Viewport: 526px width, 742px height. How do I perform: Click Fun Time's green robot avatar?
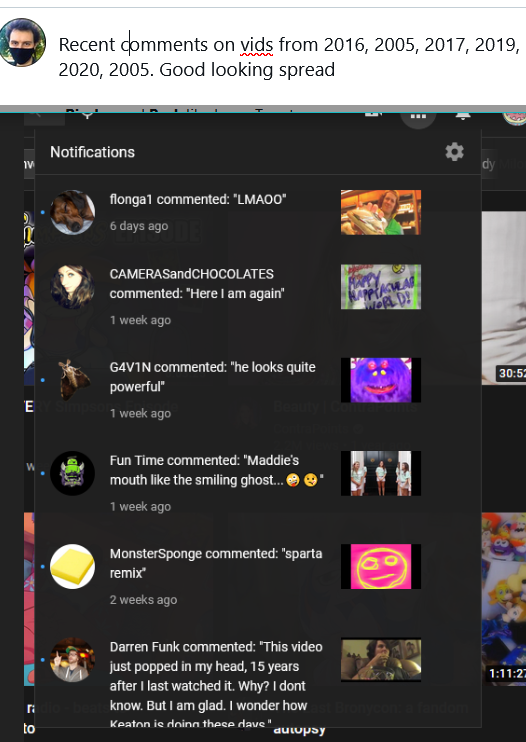point(72,473)
